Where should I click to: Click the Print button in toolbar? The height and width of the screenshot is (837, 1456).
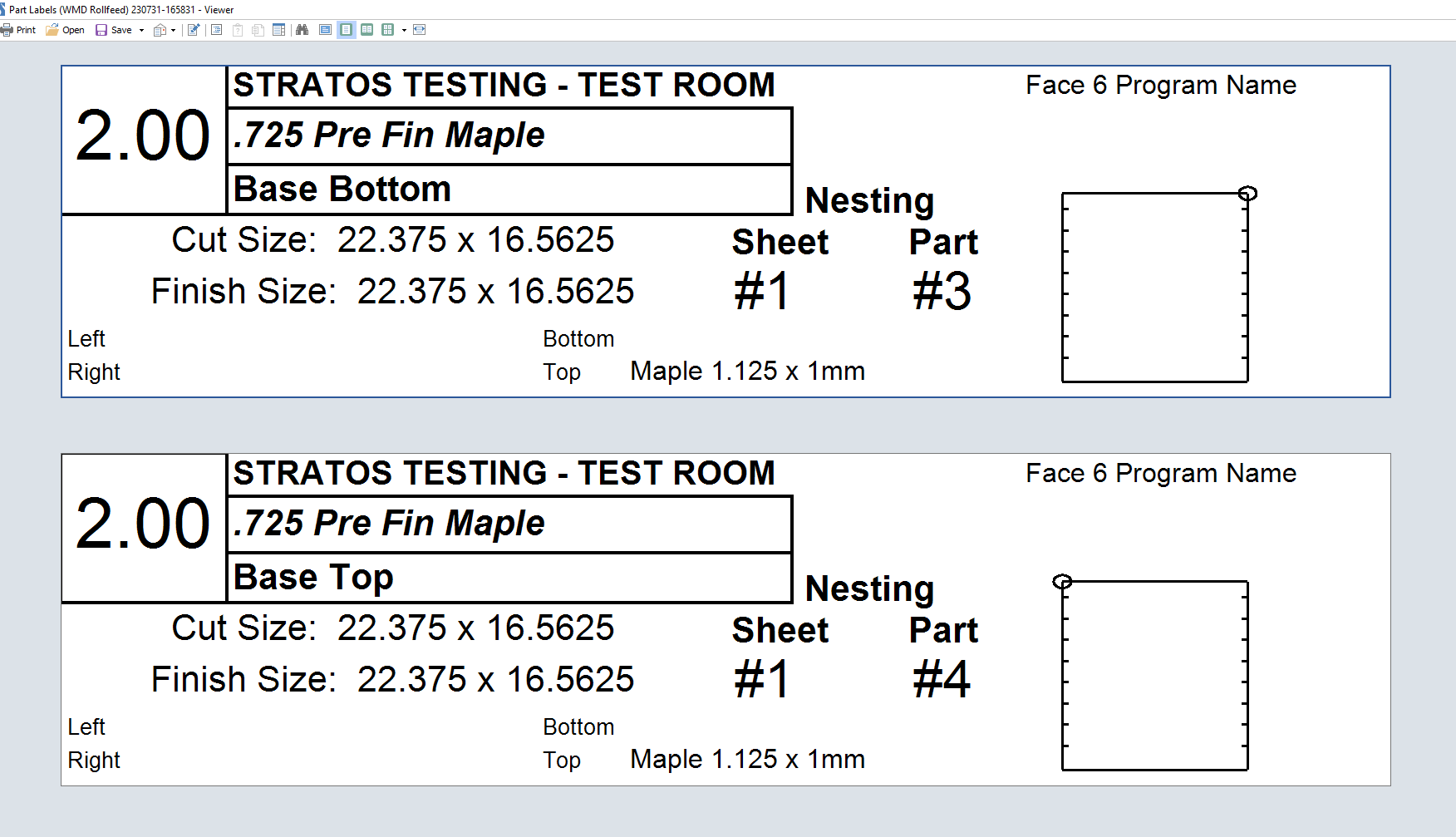coord(18,30)
